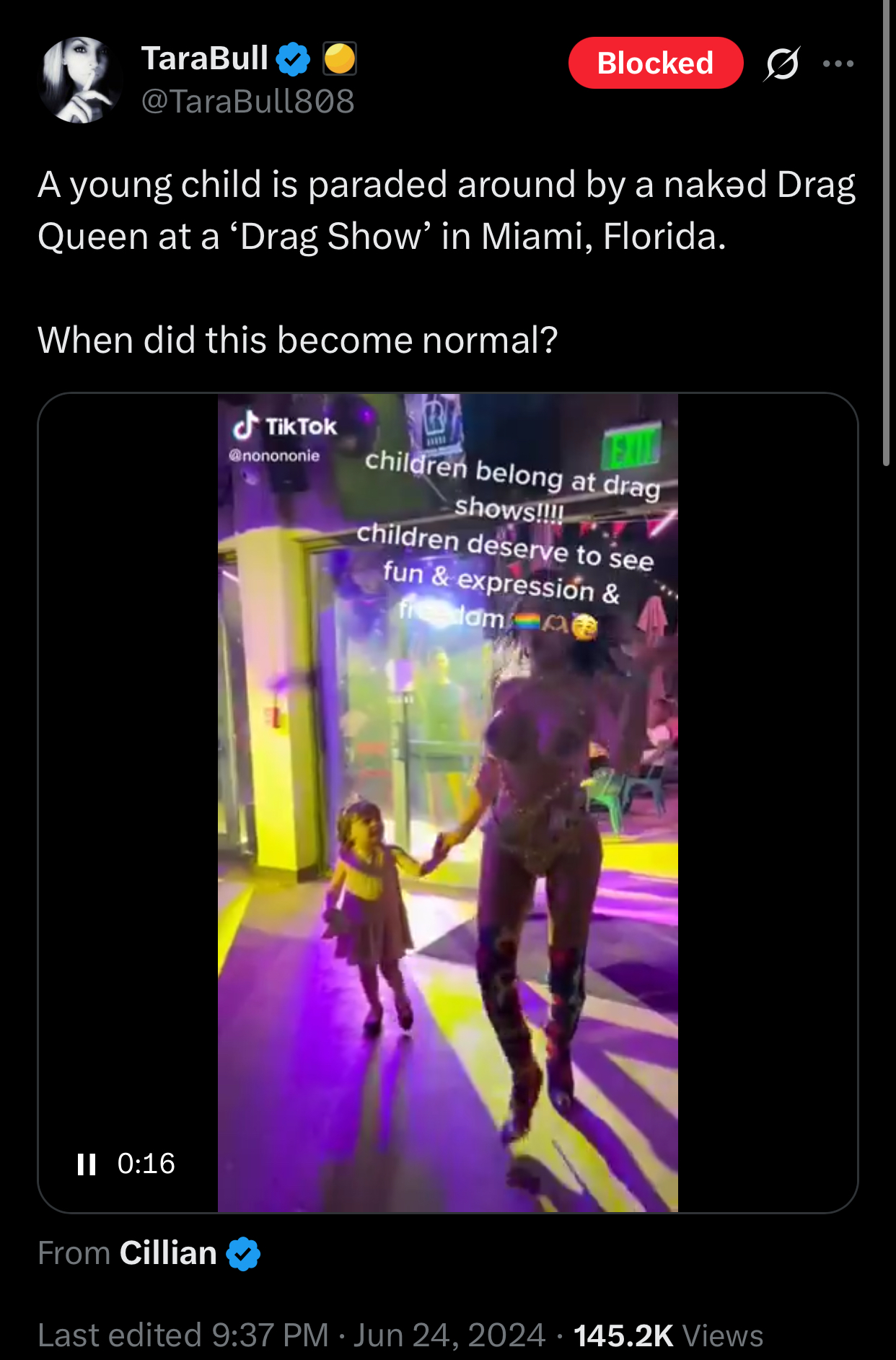Open the Last edited 9:37 PM history
896x1360 pixels.
(x=183, y=1335)
